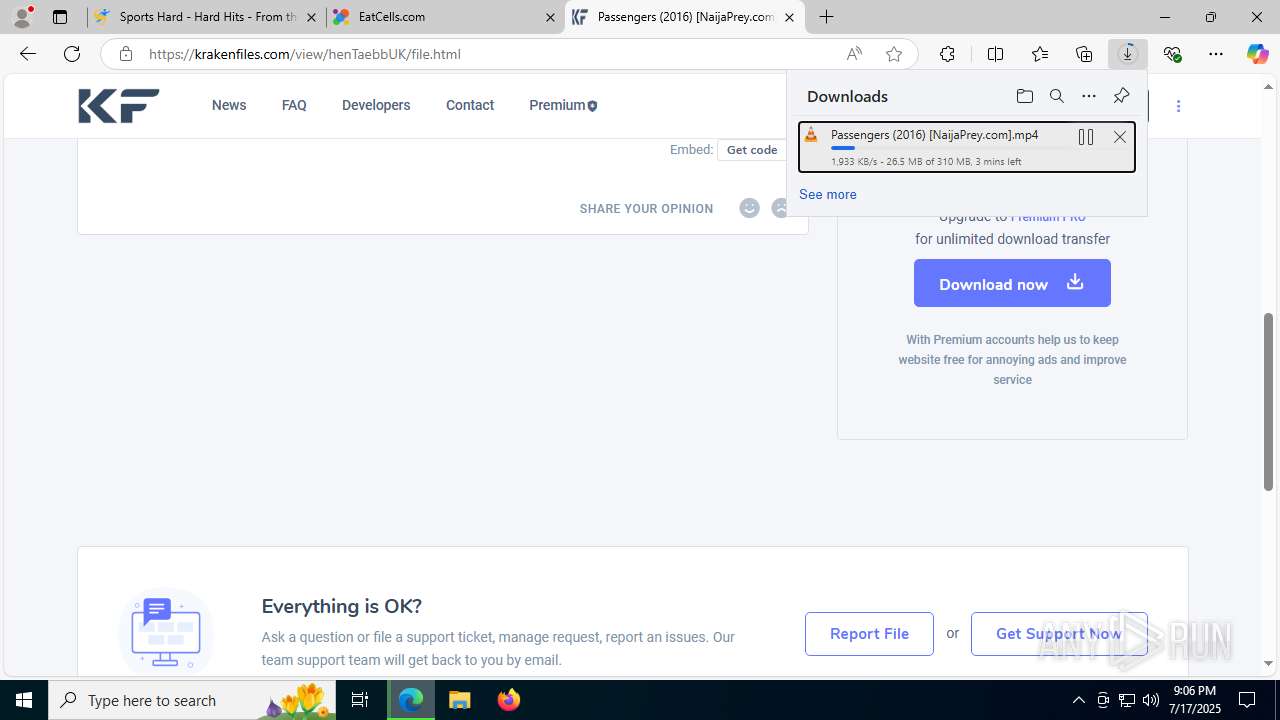1280x720 pixels.
Task: Open the Collections icon
Action: pos(1084,54)
